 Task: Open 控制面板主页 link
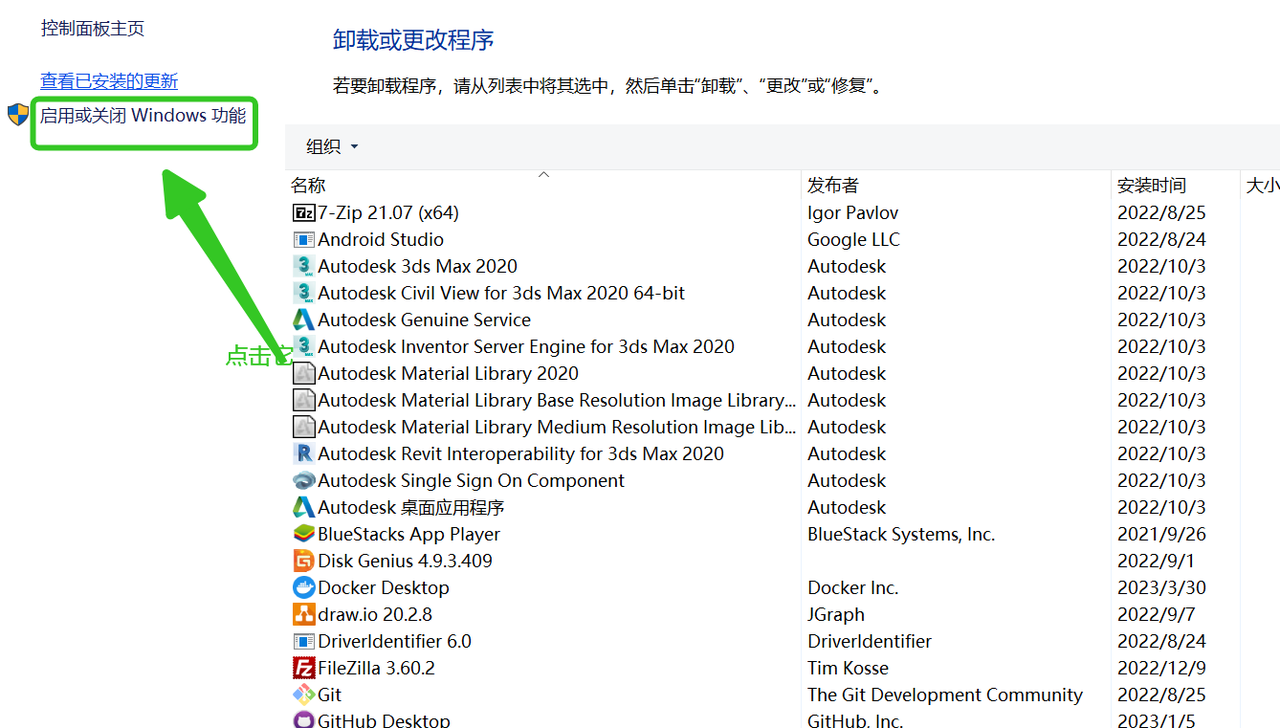(x=92, y=29)
